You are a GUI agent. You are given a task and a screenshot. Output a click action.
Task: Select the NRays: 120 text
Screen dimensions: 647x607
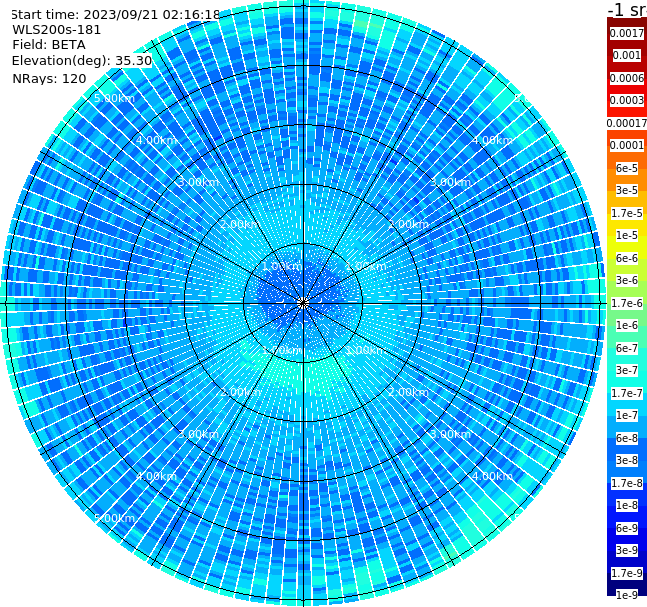[x=49, y=78]
